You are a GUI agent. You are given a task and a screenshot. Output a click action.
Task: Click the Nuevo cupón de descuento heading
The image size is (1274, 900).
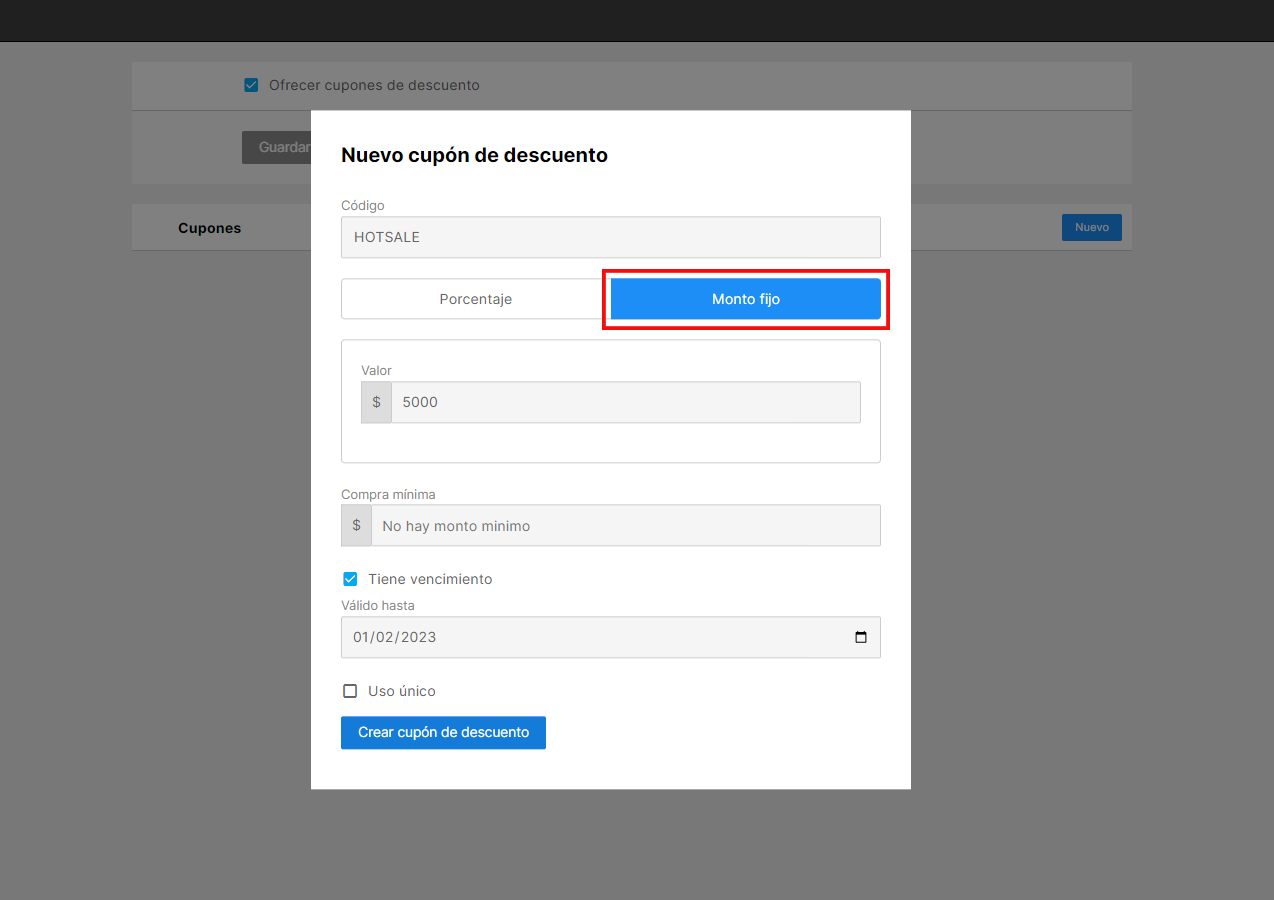[x=474, y=155]
